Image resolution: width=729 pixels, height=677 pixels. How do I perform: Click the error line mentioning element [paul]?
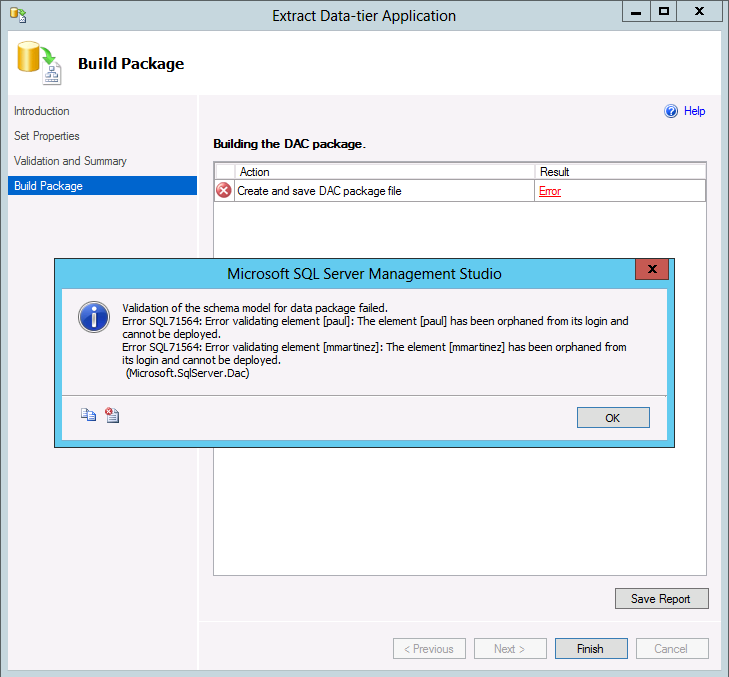coord(375,327)
